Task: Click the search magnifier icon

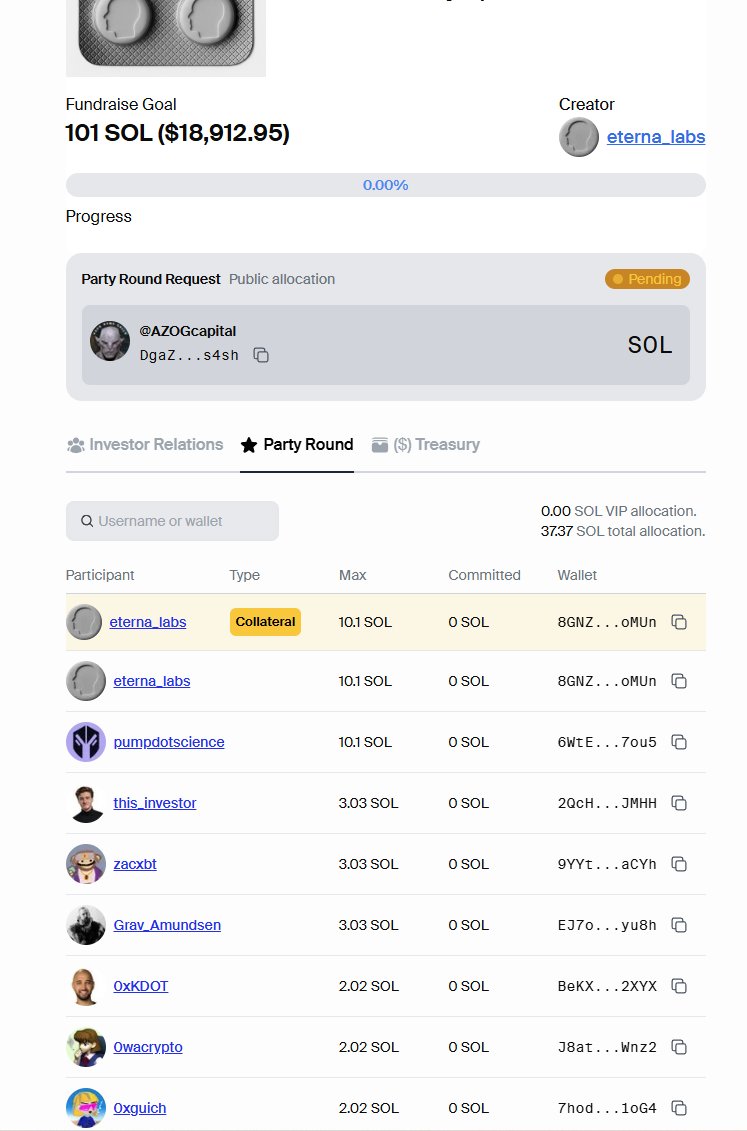Action: coord(87,521)
